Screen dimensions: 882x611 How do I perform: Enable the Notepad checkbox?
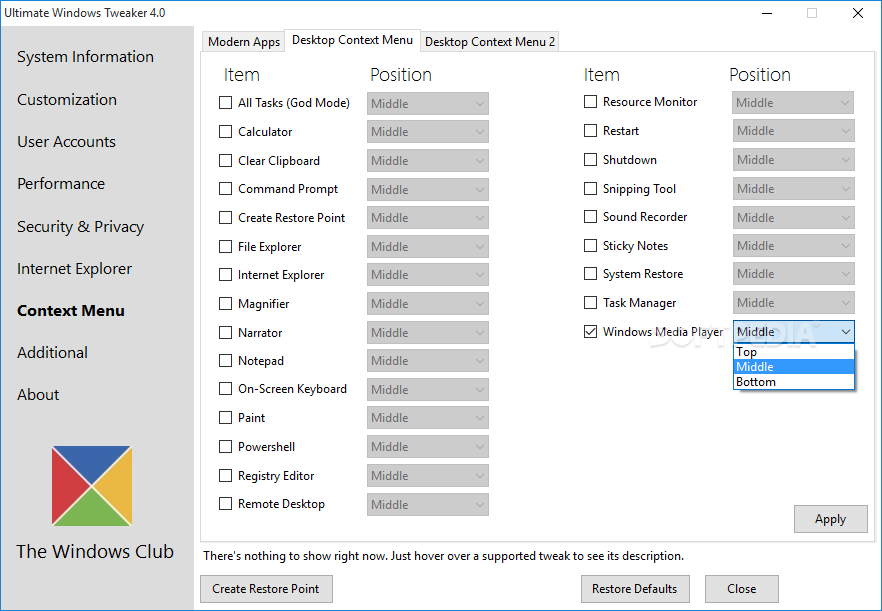226,361
